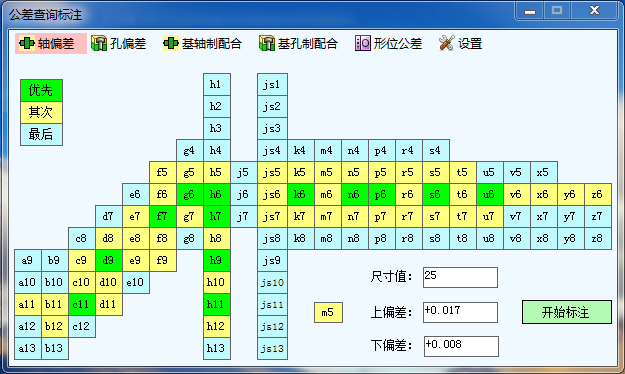Pick the z8 tolerance cell

[598, 238]
